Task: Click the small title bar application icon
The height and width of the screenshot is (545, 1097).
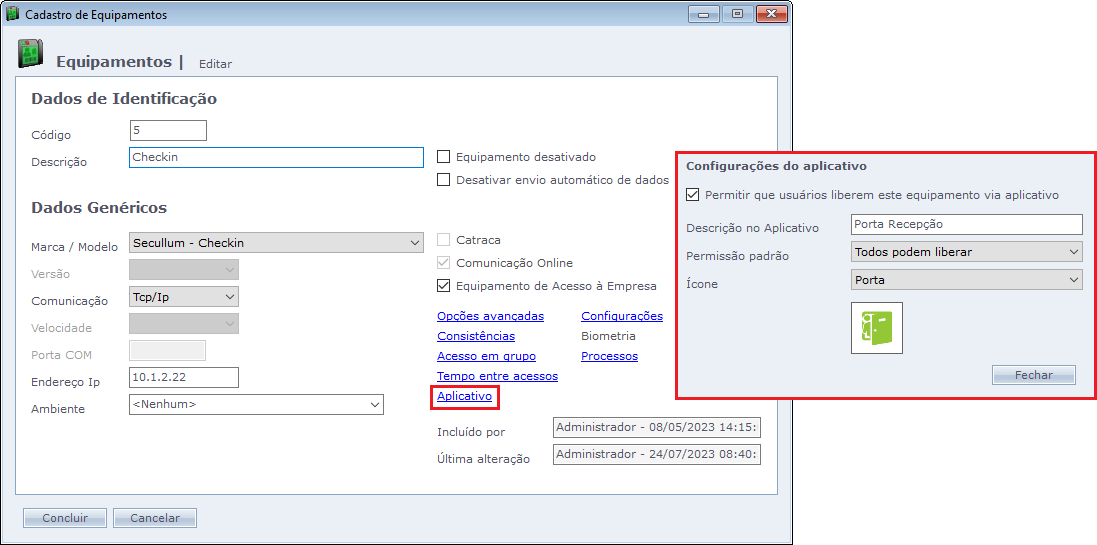Action: click(x=12, y=15)
